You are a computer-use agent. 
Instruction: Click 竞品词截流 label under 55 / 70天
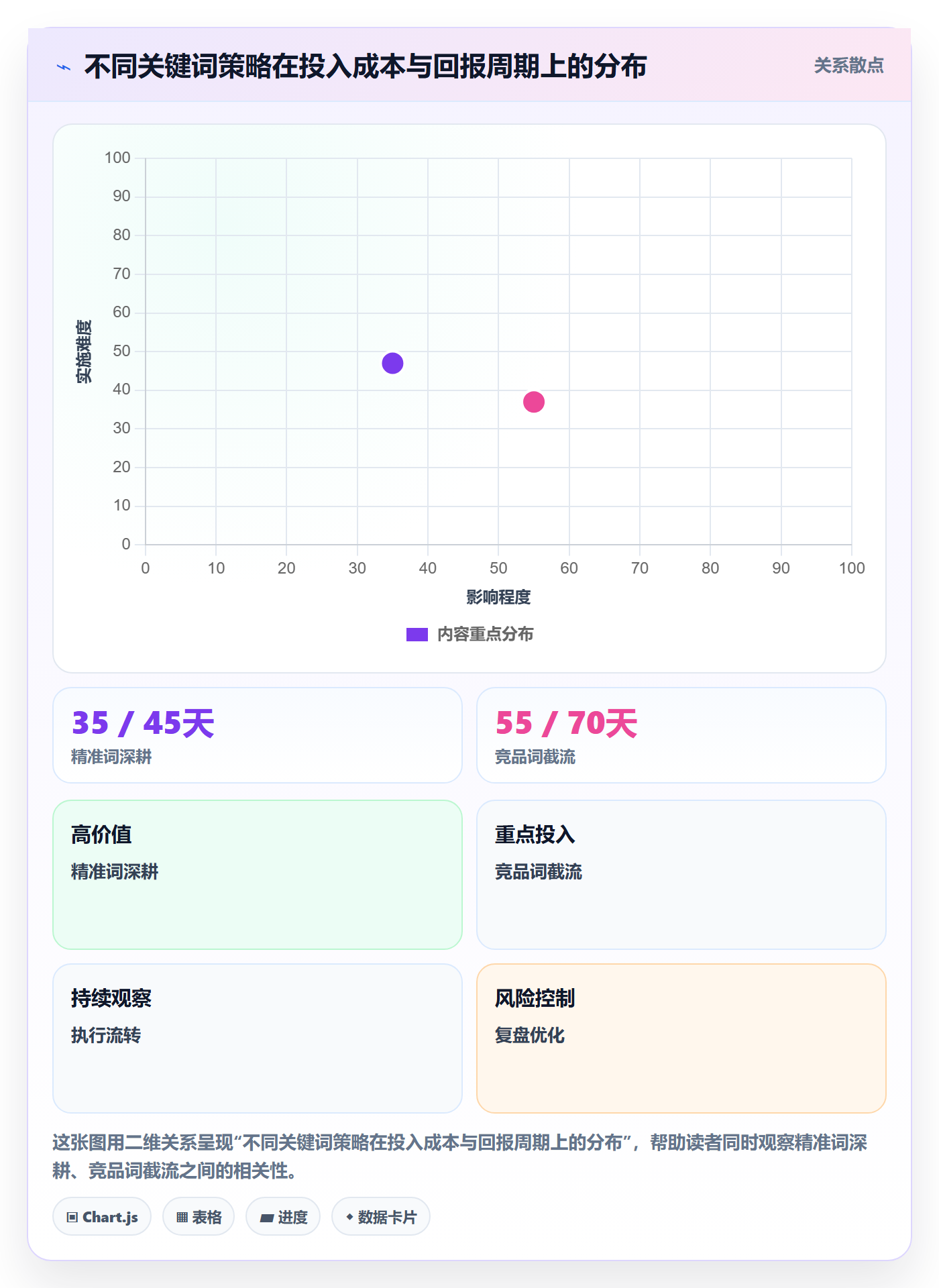pyautogui.click(x=535, y=757)
